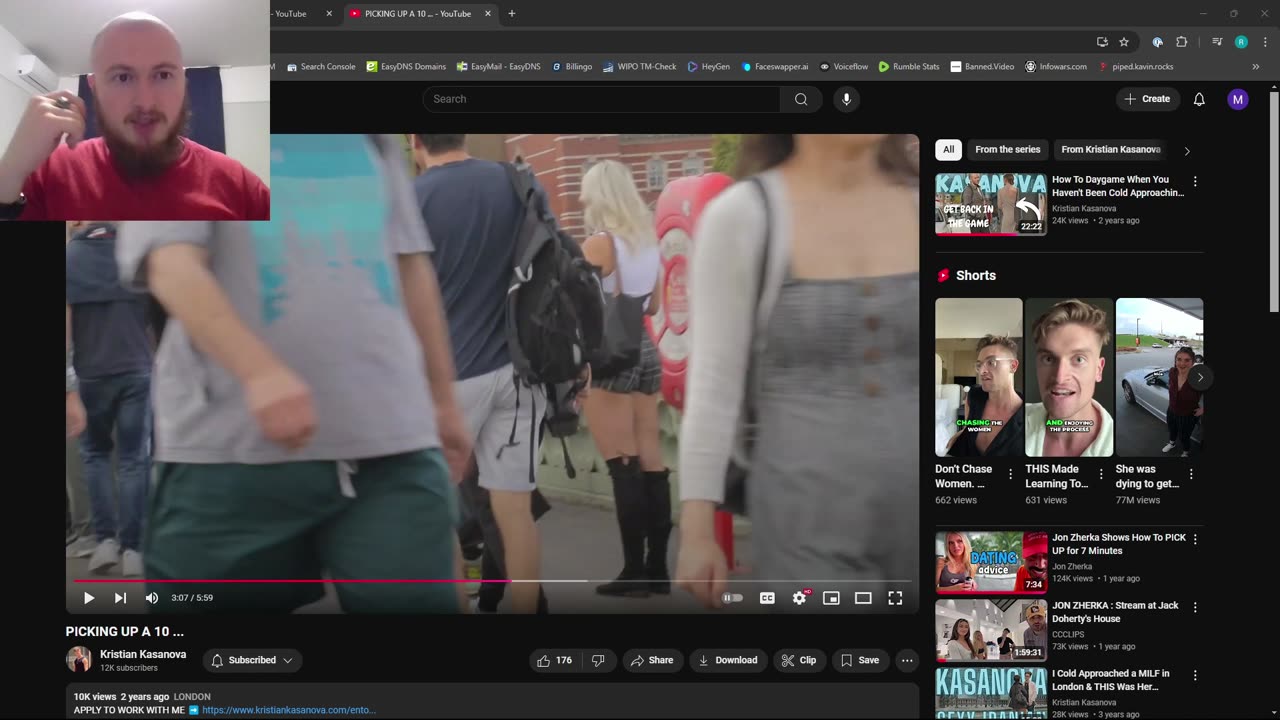Enter fullscreen video mode
Screen dimensions: 1280x720
tap(895, 598)
